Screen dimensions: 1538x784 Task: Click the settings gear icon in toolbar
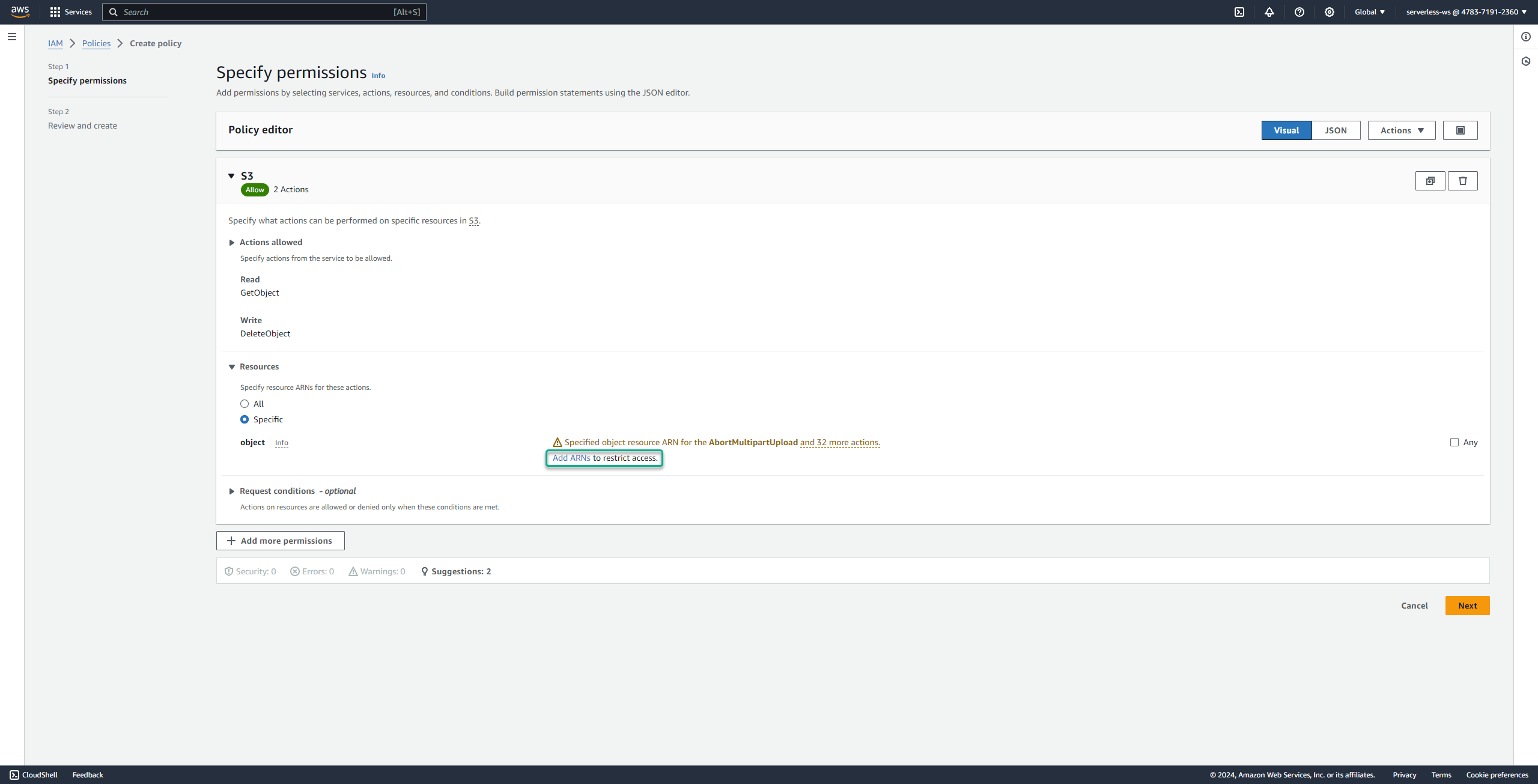1328,12
